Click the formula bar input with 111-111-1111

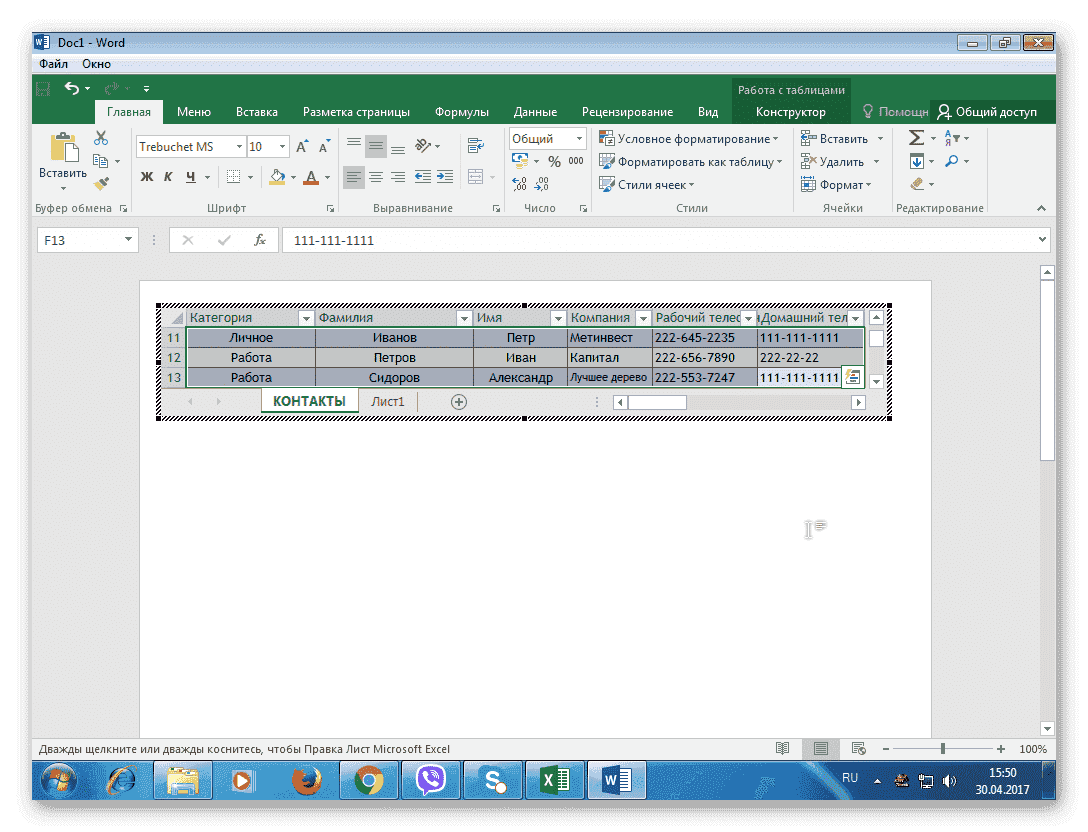660,240
